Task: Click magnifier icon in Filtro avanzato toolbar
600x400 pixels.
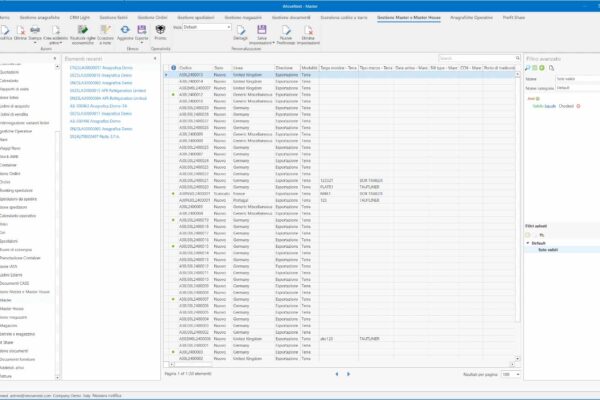Action: pyautogui.click(x=528, y=68)
